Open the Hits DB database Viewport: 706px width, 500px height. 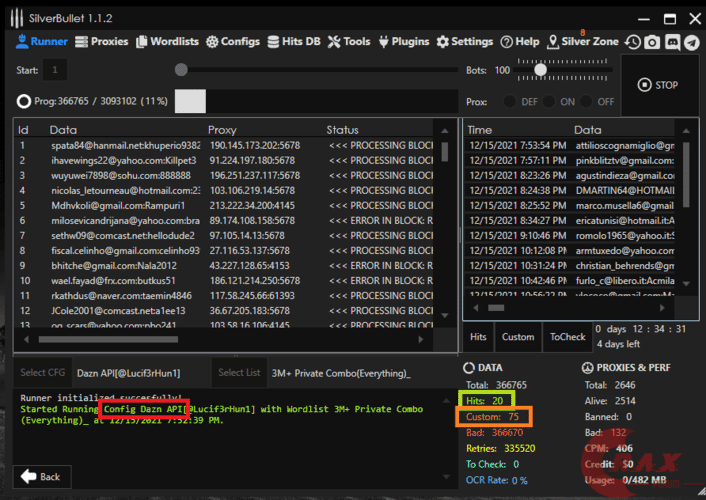[294, 42]
